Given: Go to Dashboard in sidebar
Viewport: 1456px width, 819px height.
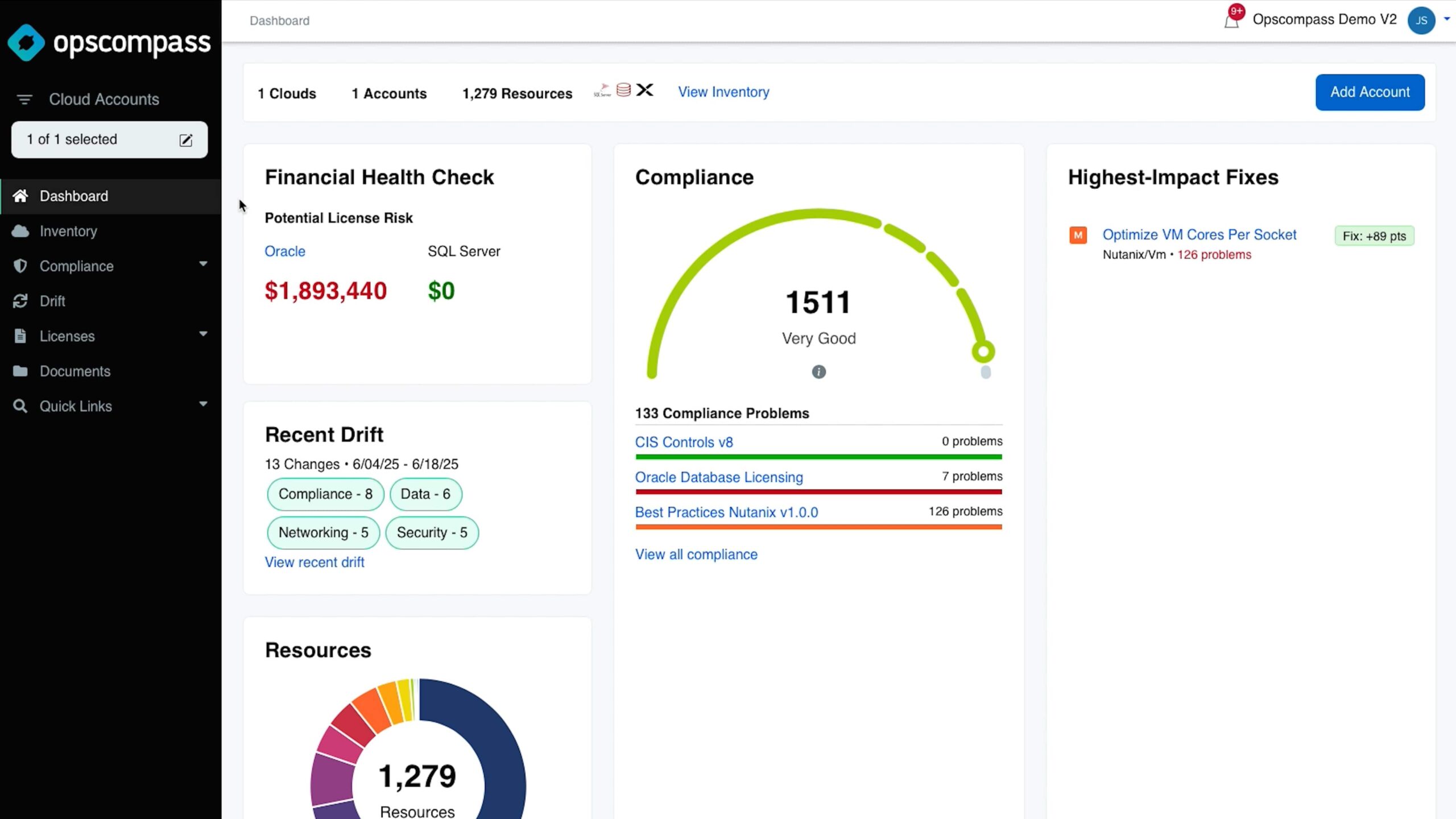Looking at the screenshot, I should 111,196.
